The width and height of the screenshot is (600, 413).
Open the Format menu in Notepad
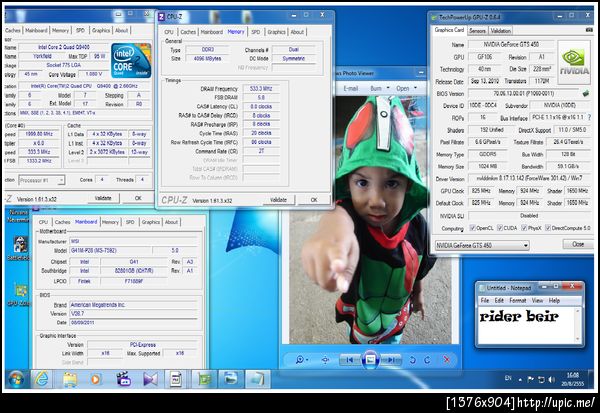point(517,300)
